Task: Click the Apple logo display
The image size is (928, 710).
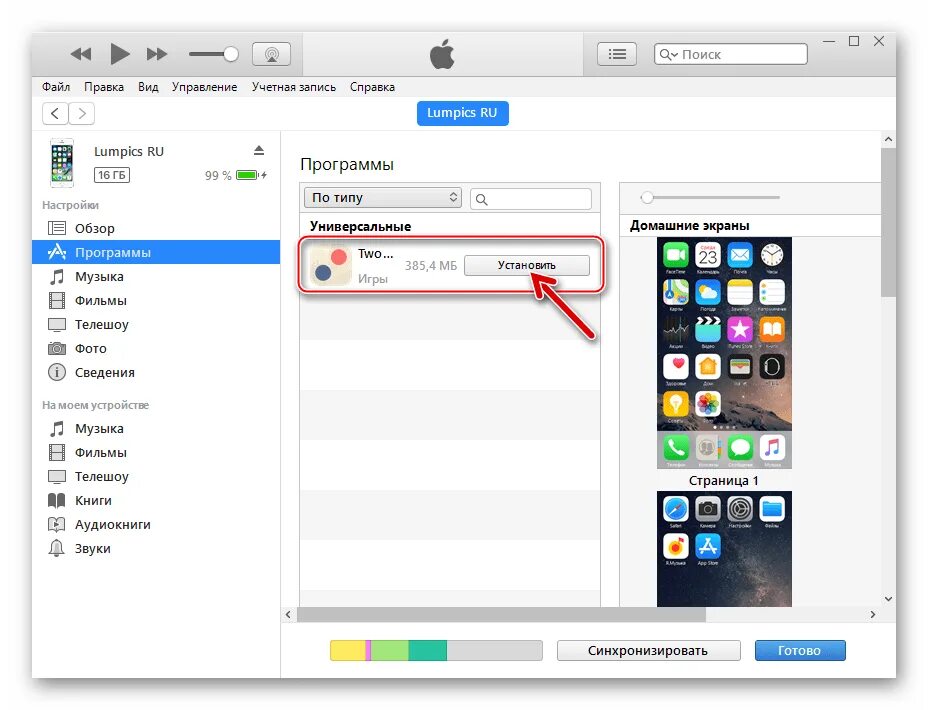Action: pyautogui.click(x=442, y=54)
